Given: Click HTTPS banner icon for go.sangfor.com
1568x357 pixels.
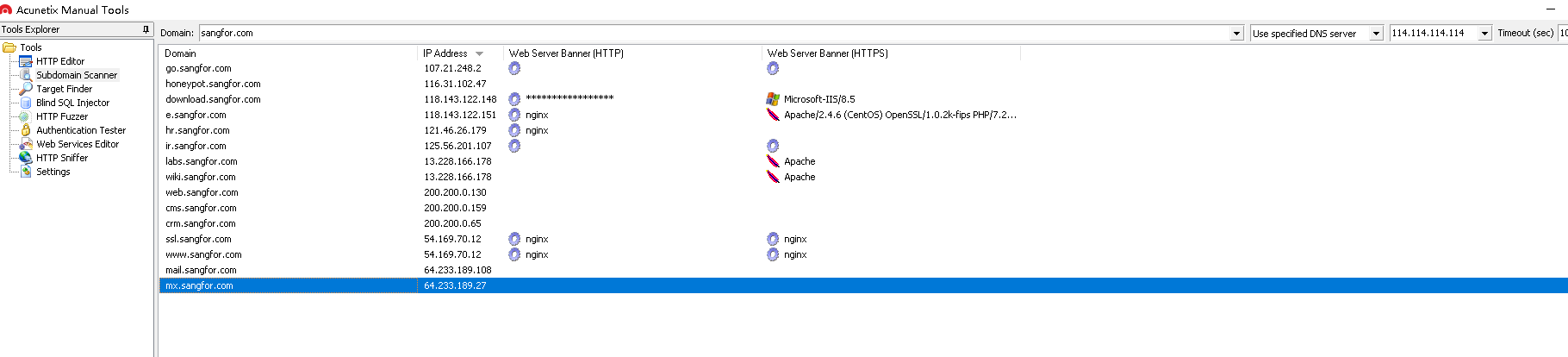Looking at the screenshot, I should click(x=773, y=68).
